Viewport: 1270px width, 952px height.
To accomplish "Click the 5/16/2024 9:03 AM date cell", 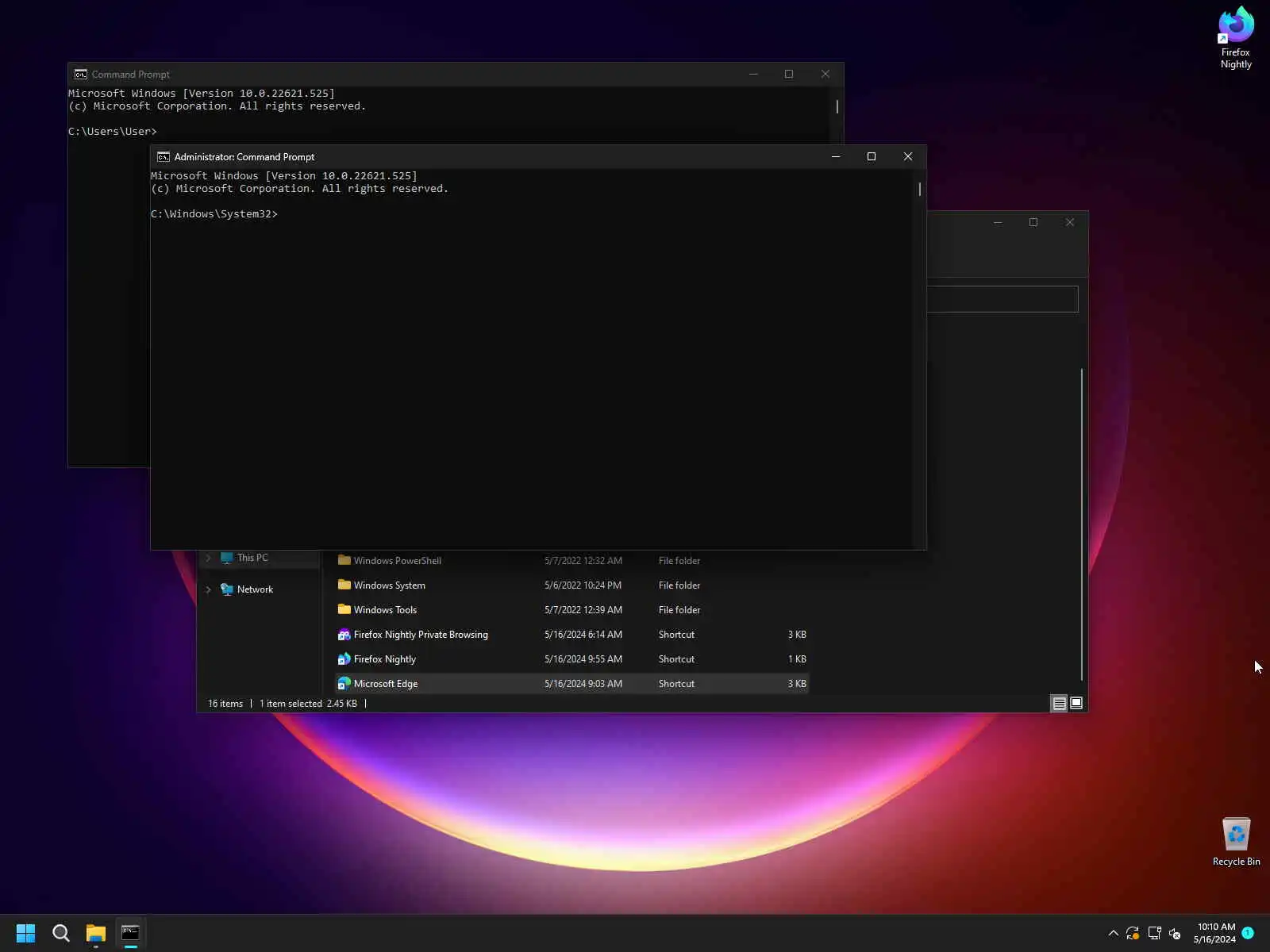I will pyautogui.click(x=583, y=684).
